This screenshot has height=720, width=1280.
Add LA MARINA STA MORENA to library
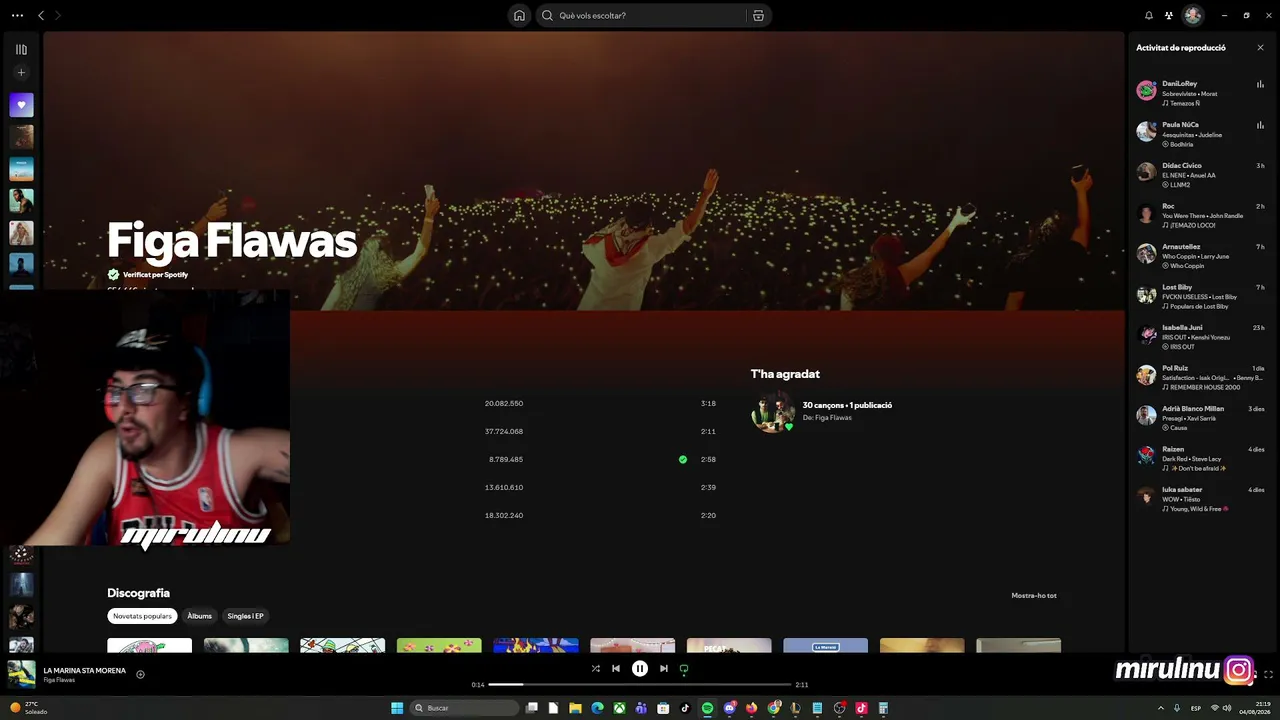click(140, 674)
